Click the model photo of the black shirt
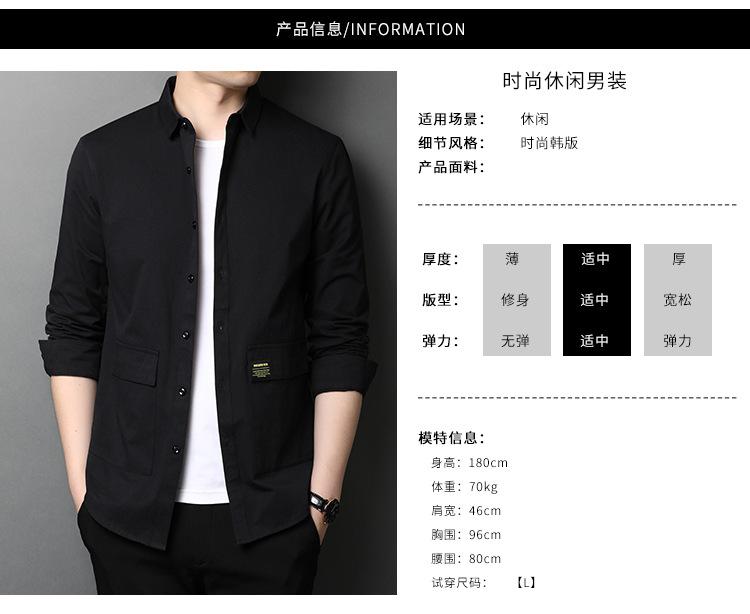 [198, 333]
